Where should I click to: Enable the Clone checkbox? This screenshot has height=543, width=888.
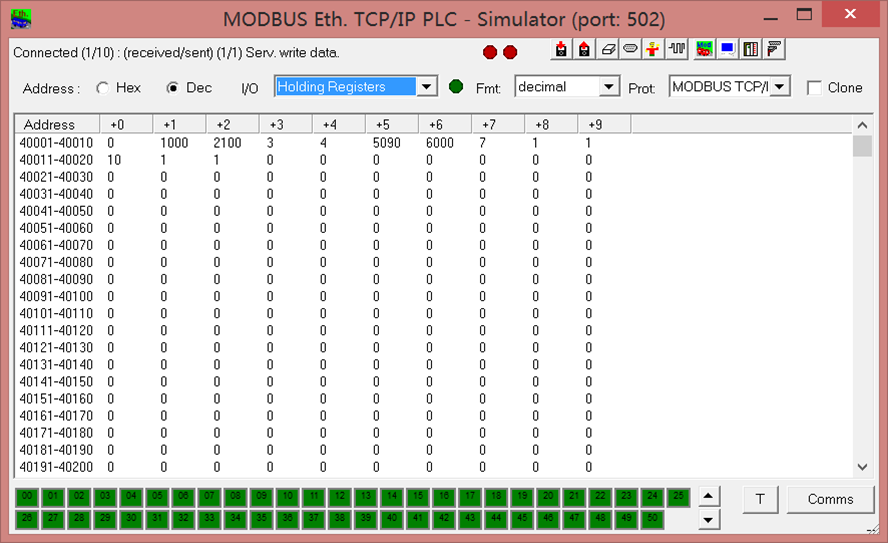[814, 88]
